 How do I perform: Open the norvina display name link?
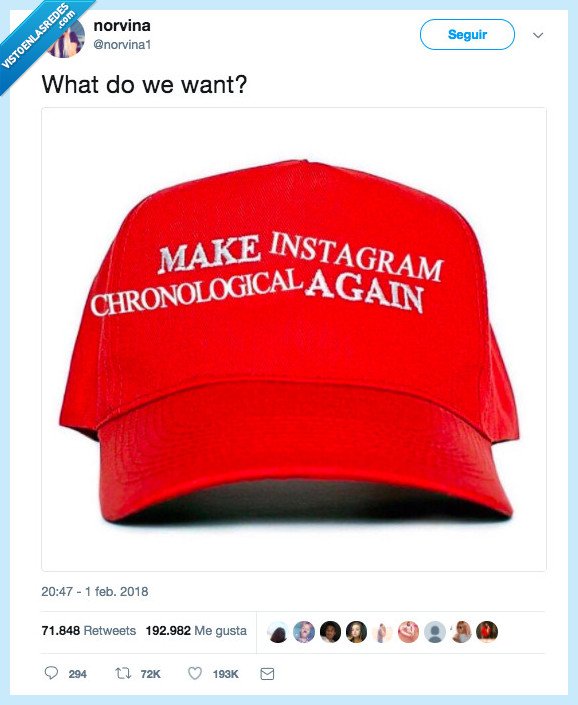pyautogui.click(x=122, y=25)
